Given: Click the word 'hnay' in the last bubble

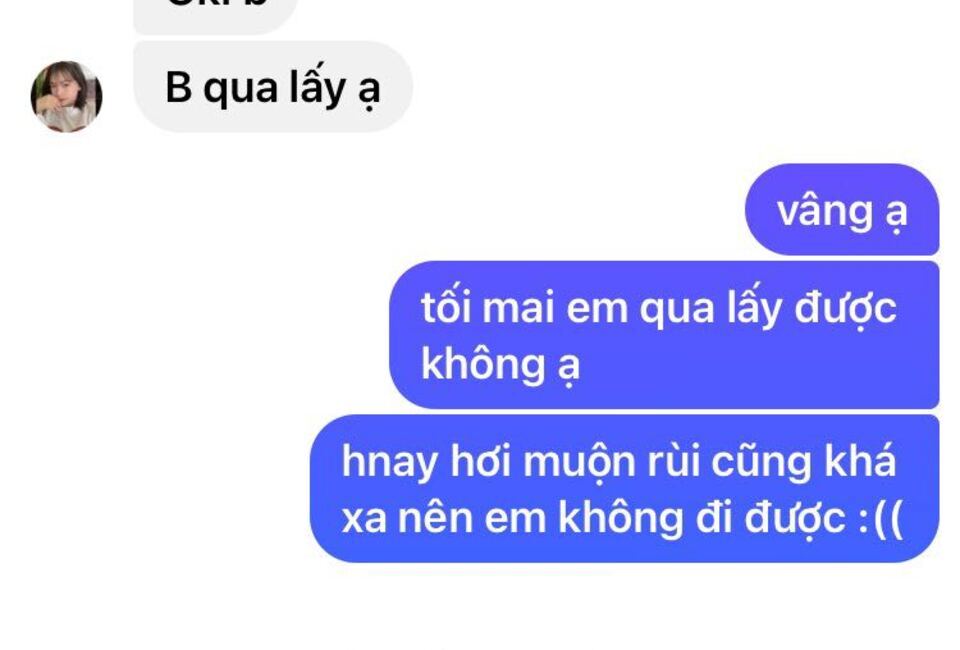Looking at the screenshot, I should pyautogui.click(x=389, y=463).
